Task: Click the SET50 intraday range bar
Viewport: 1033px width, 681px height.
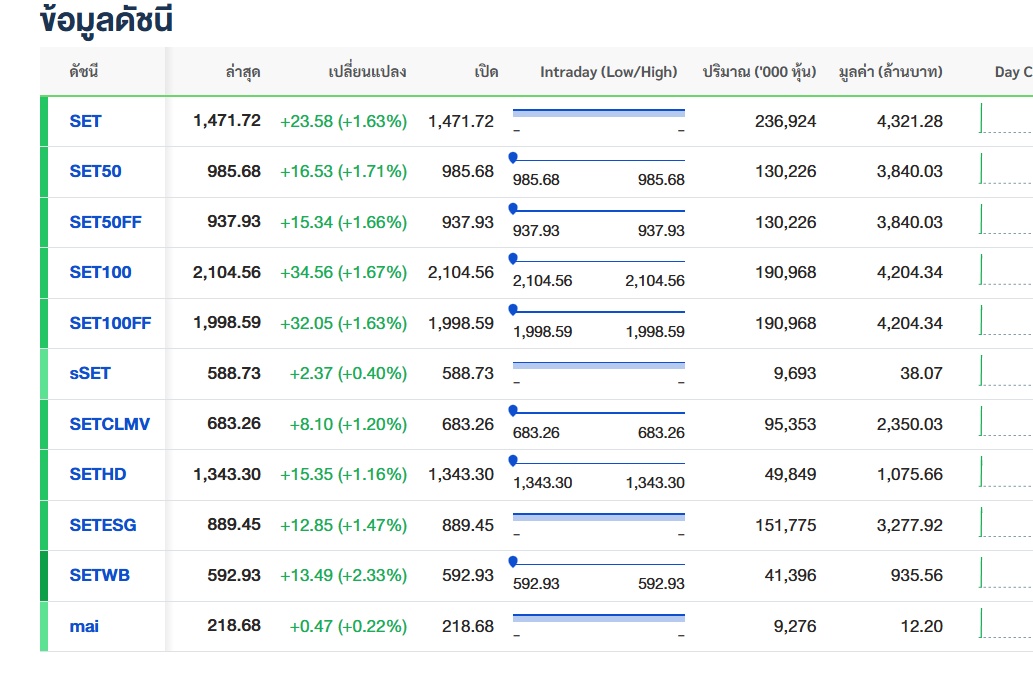Action: point(598,160)
